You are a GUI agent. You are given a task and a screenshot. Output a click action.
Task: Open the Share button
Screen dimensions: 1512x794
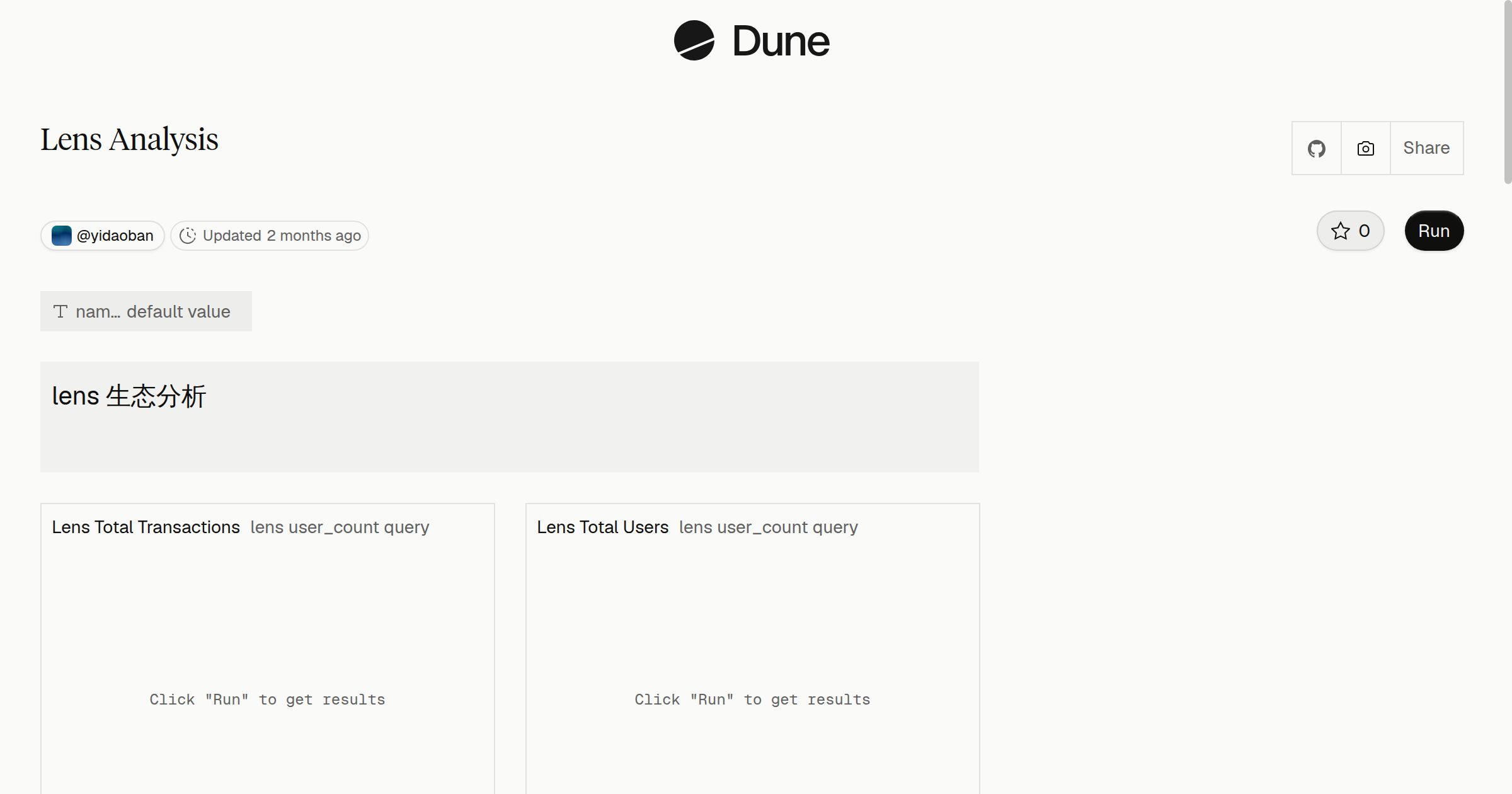1426,148
